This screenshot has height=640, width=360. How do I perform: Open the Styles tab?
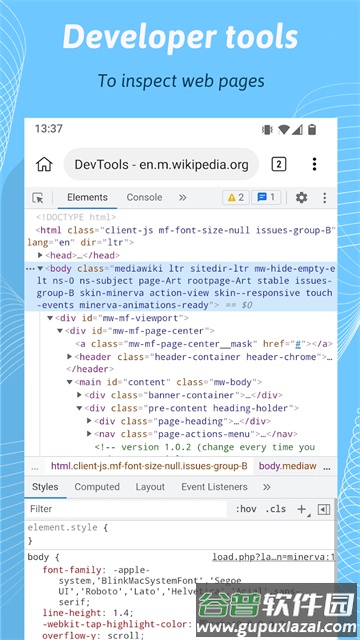[45, 487]
